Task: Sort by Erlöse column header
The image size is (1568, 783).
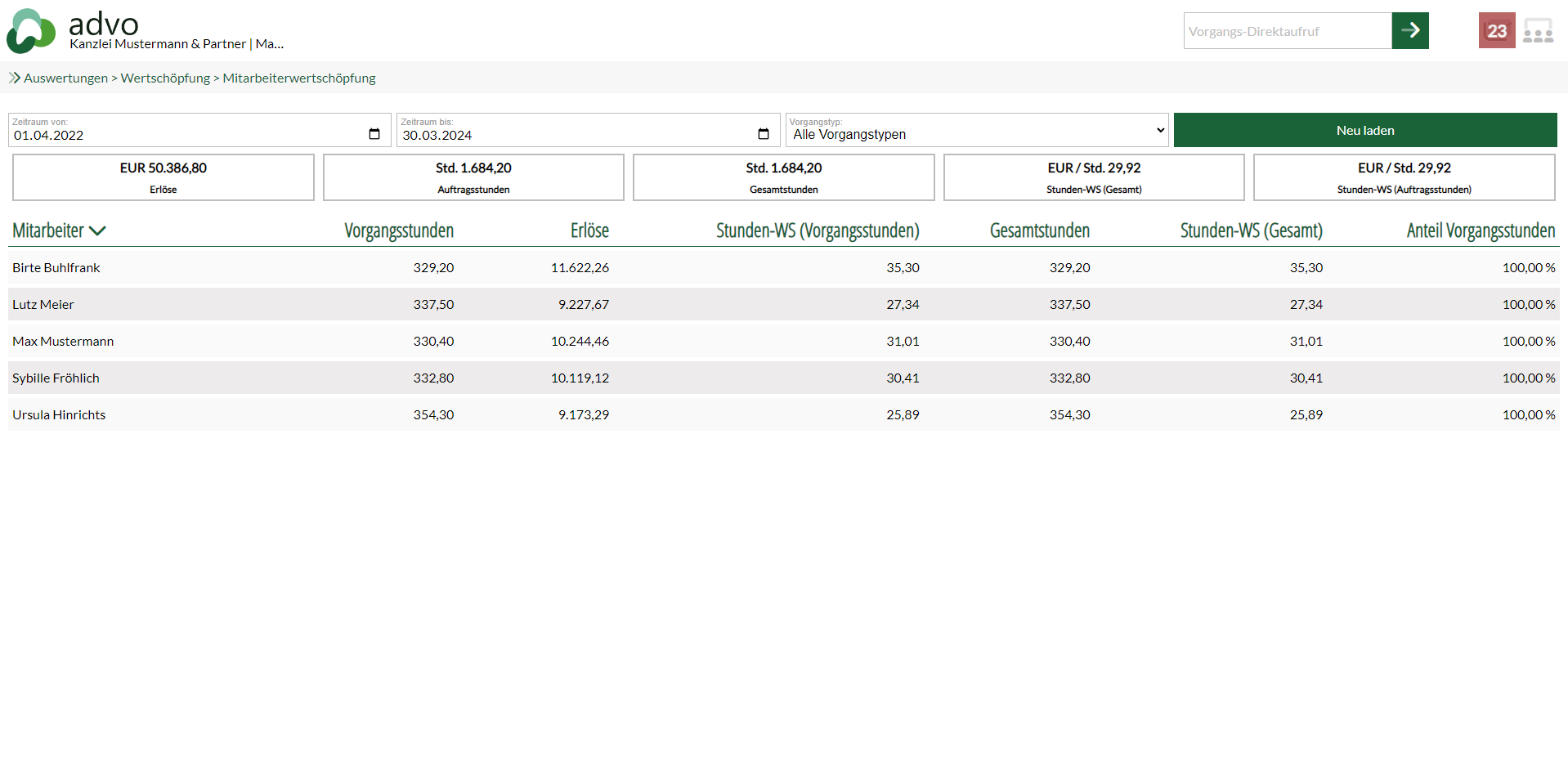Action: [x=589, y=230]
